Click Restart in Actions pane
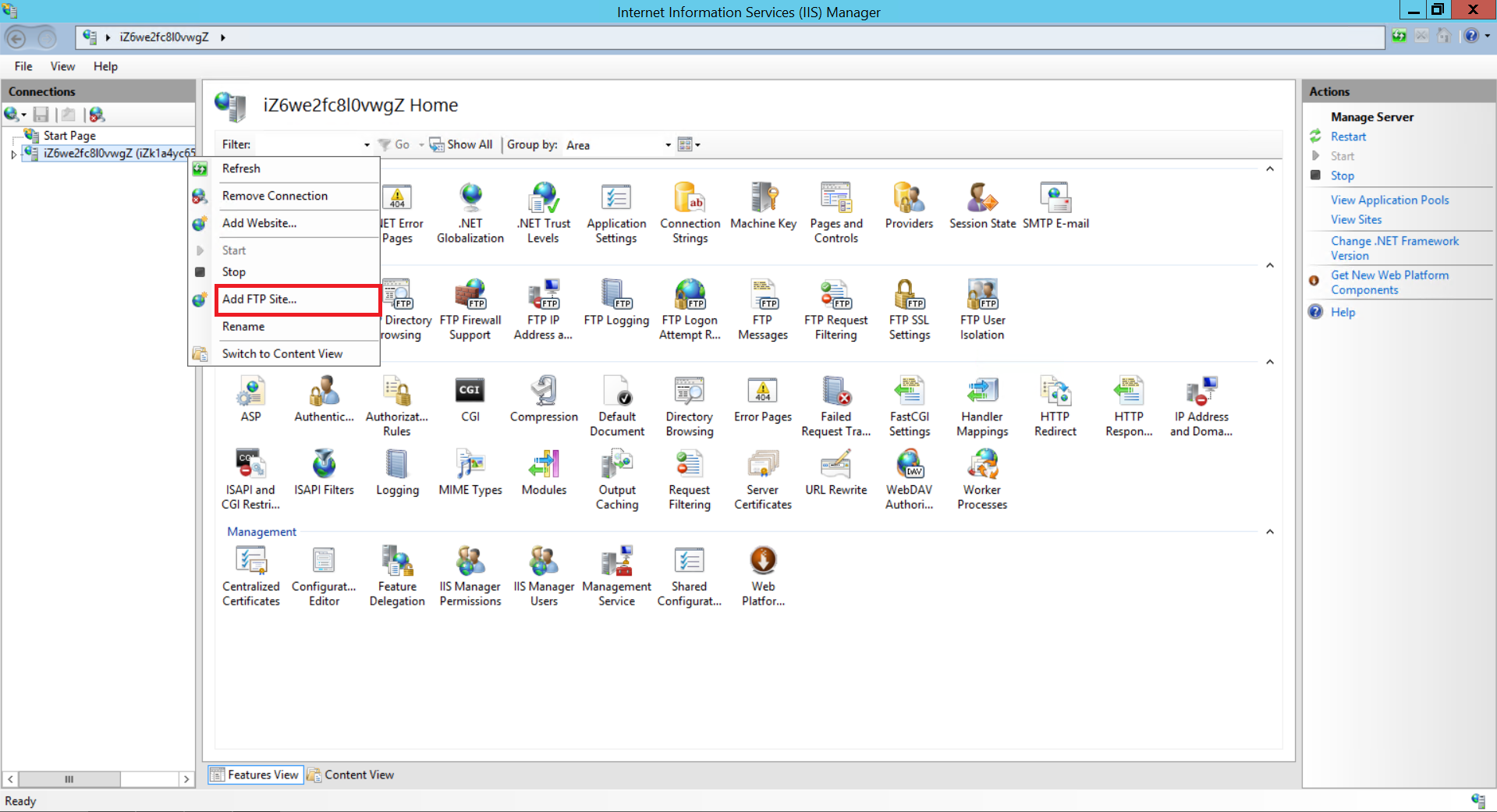The width and height of the screenshot is (1497, 812). point(1348,137)
